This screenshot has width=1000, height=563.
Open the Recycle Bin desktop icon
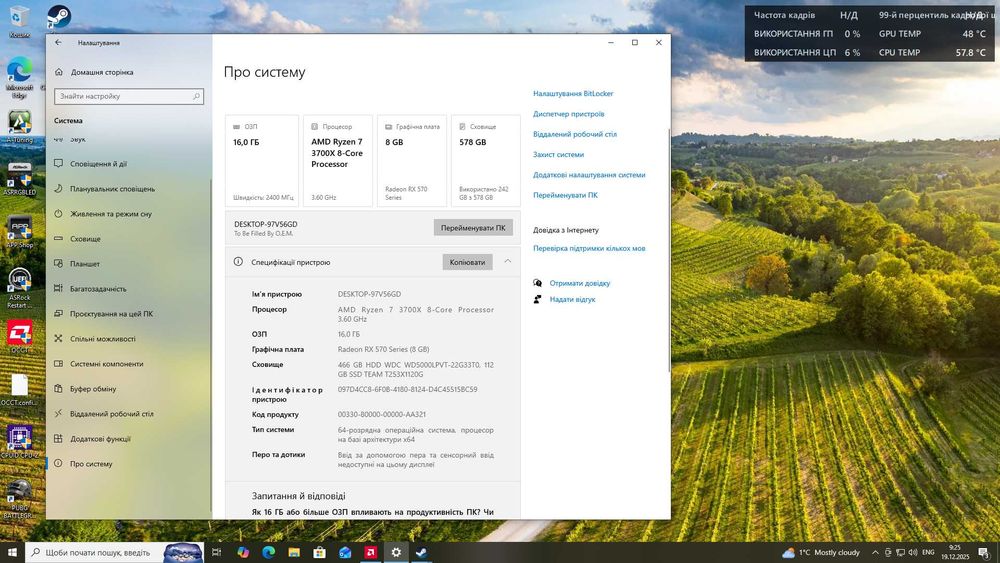(x=19, y=21)
